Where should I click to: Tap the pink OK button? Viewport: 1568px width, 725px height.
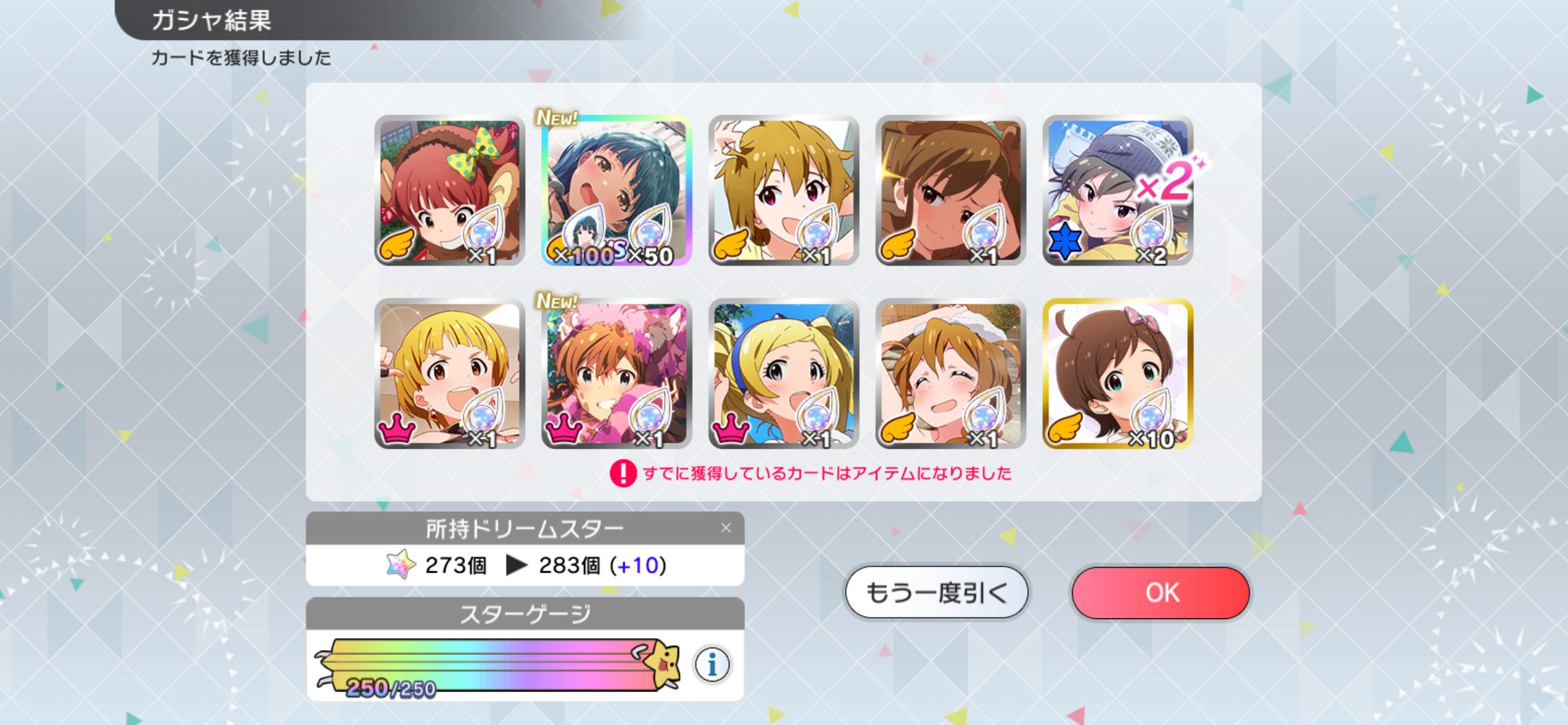(1161, 592)
